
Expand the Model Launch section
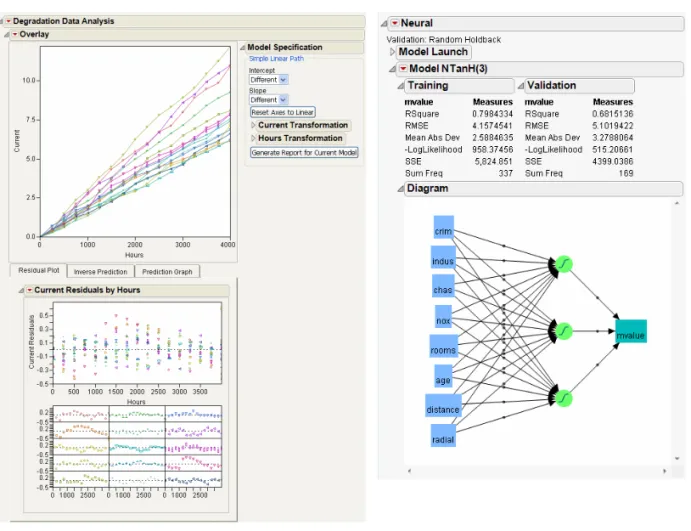(392, 52)
